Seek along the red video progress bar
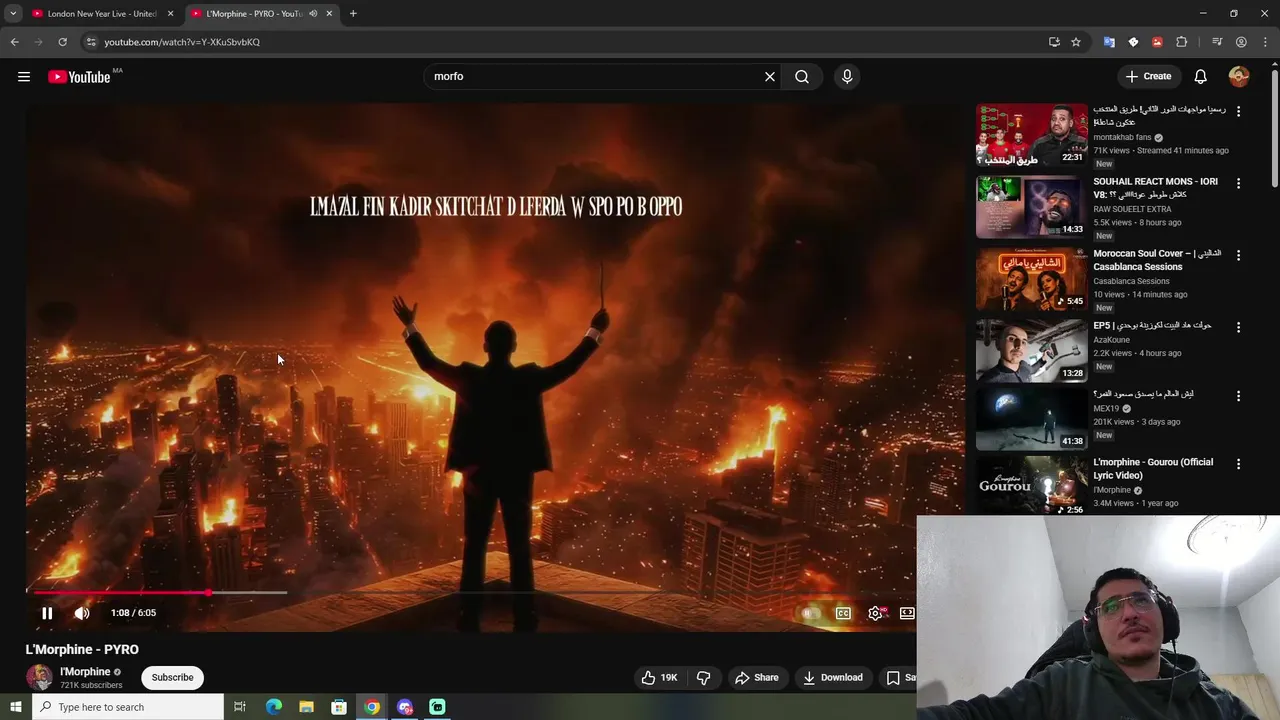The height and width of the screenshot is (720, 1280). (x=120, y=593)
